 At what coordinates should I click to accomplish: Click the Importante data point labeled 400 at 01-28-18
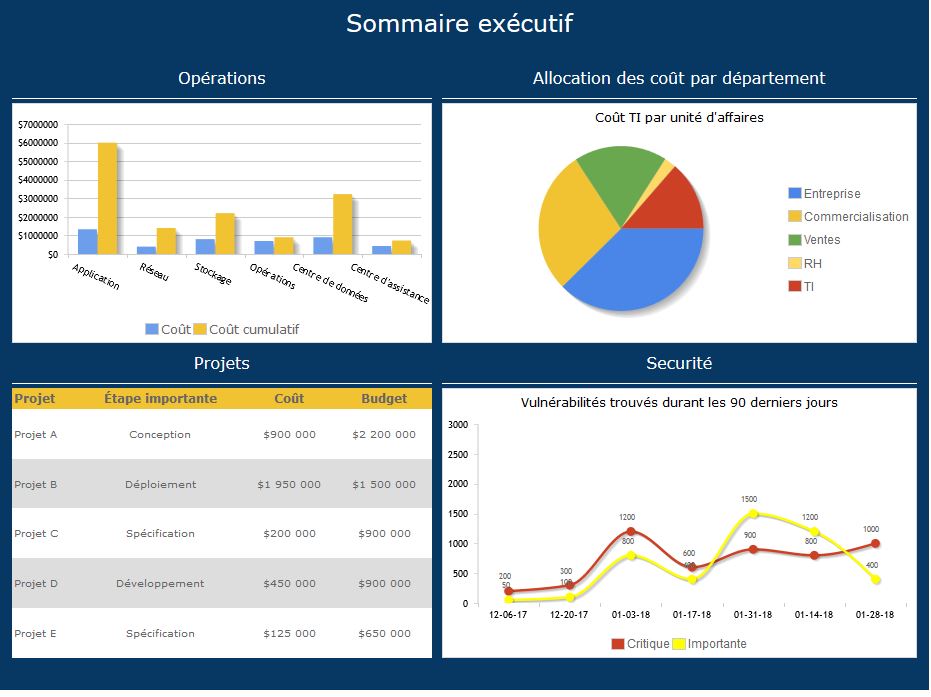875,579
